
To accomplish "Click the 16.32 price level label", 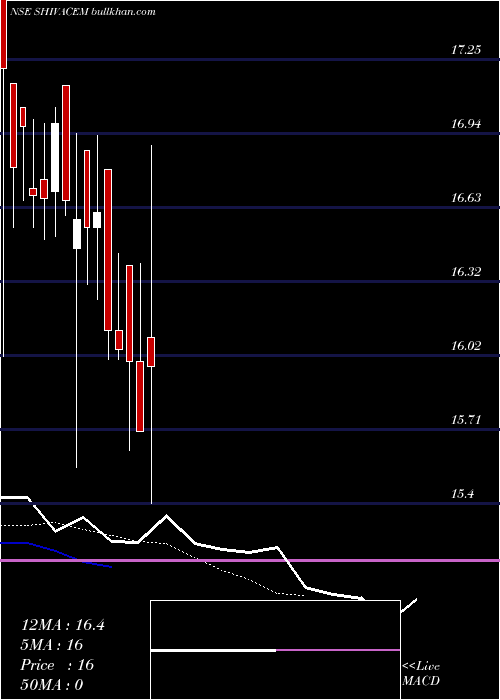I will coord(466,272).
